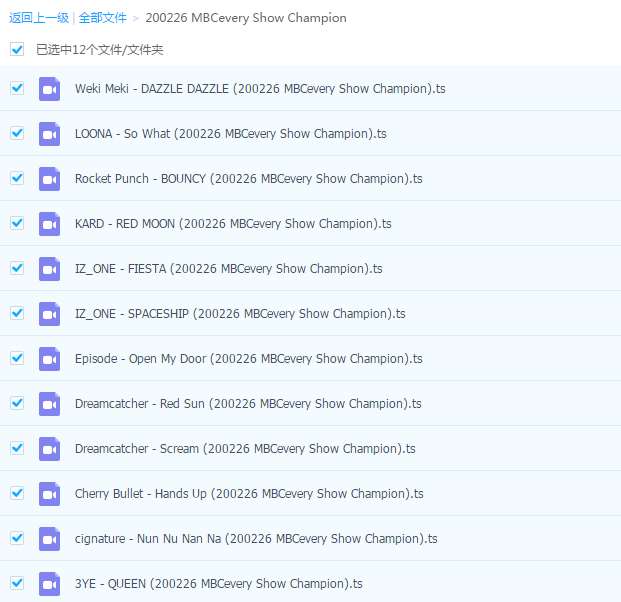Uncheck IZ_ONE SPACESHIP file checkbox
This screenshot has width=621, height=602.
point(17,313)
